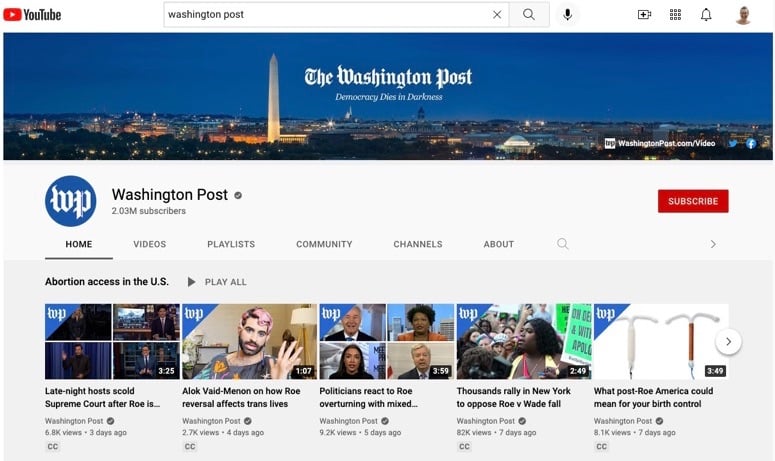775x461 pixels.
Task: Subscribe to Washington Post channel
Action: tap(693, 201)
